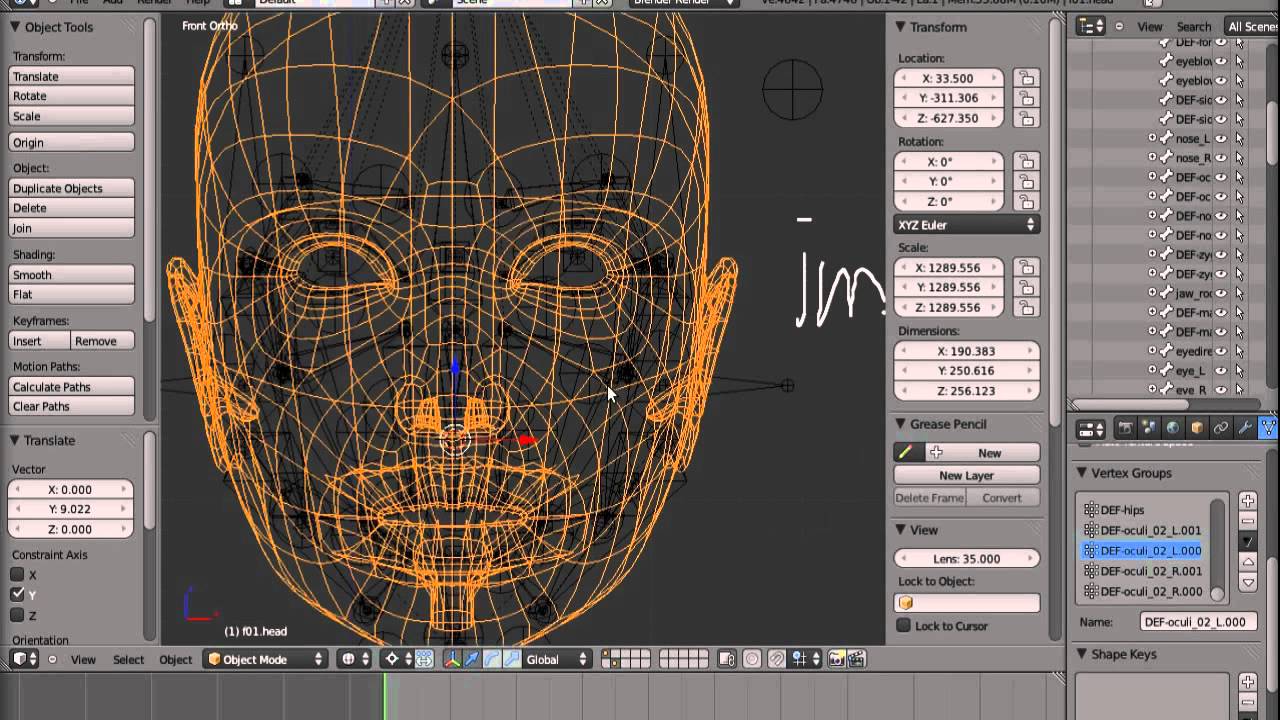Open the Modifiers wrench properties icon

1245,428
